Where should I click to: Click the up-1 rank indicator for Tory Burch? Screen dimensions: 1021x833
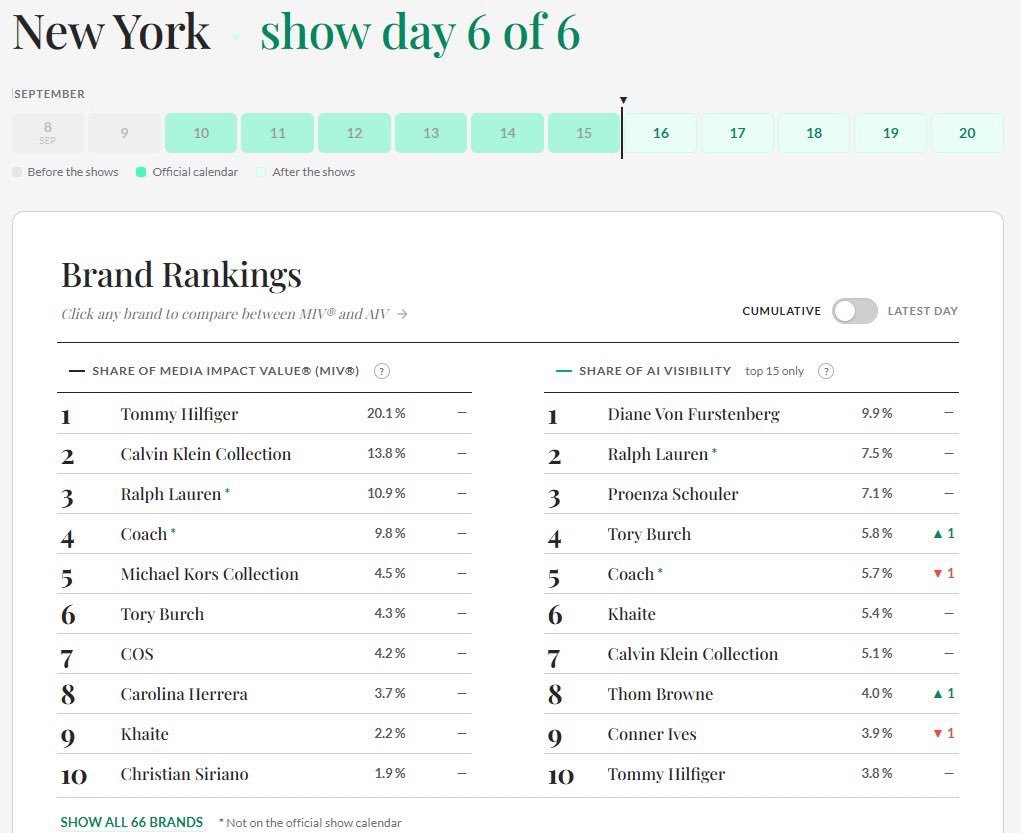click(944, 533)
